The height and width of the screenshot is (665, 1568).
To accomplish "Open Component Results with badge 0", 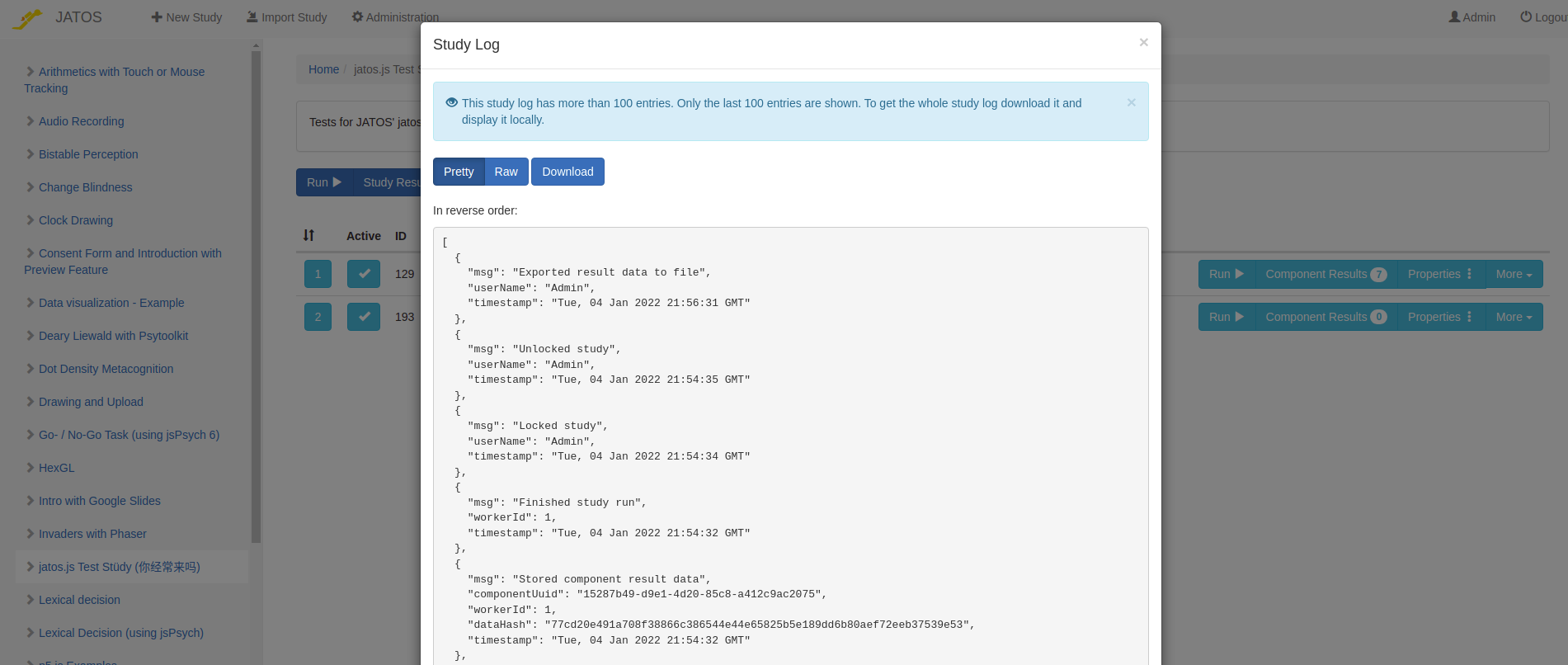I will point(1326,317).
